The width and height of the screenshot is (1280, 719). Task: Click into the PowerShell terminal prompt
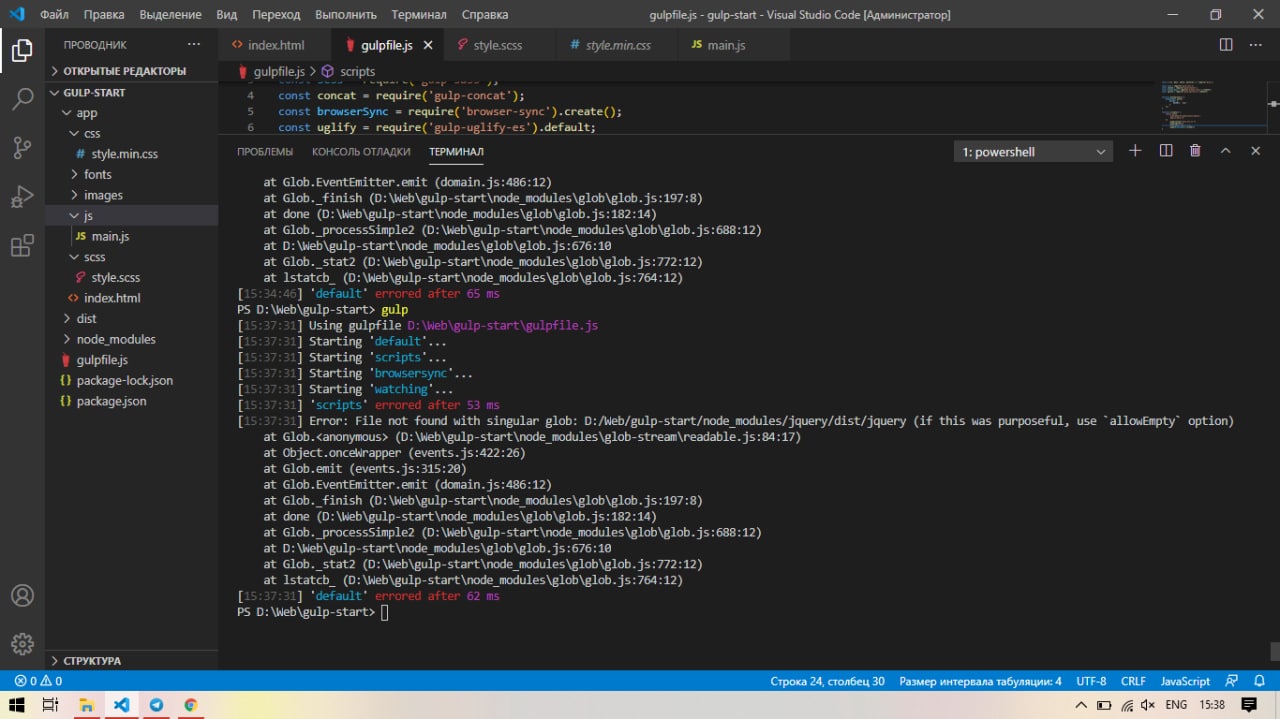pos(384,612)
